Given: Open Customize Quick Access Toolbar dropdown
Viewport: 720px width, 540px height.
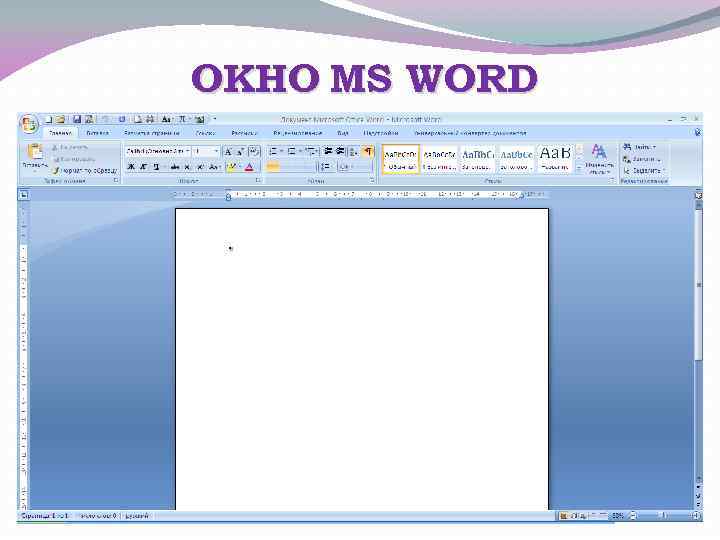Looking at the screenshot, I should tap(214, 119).
